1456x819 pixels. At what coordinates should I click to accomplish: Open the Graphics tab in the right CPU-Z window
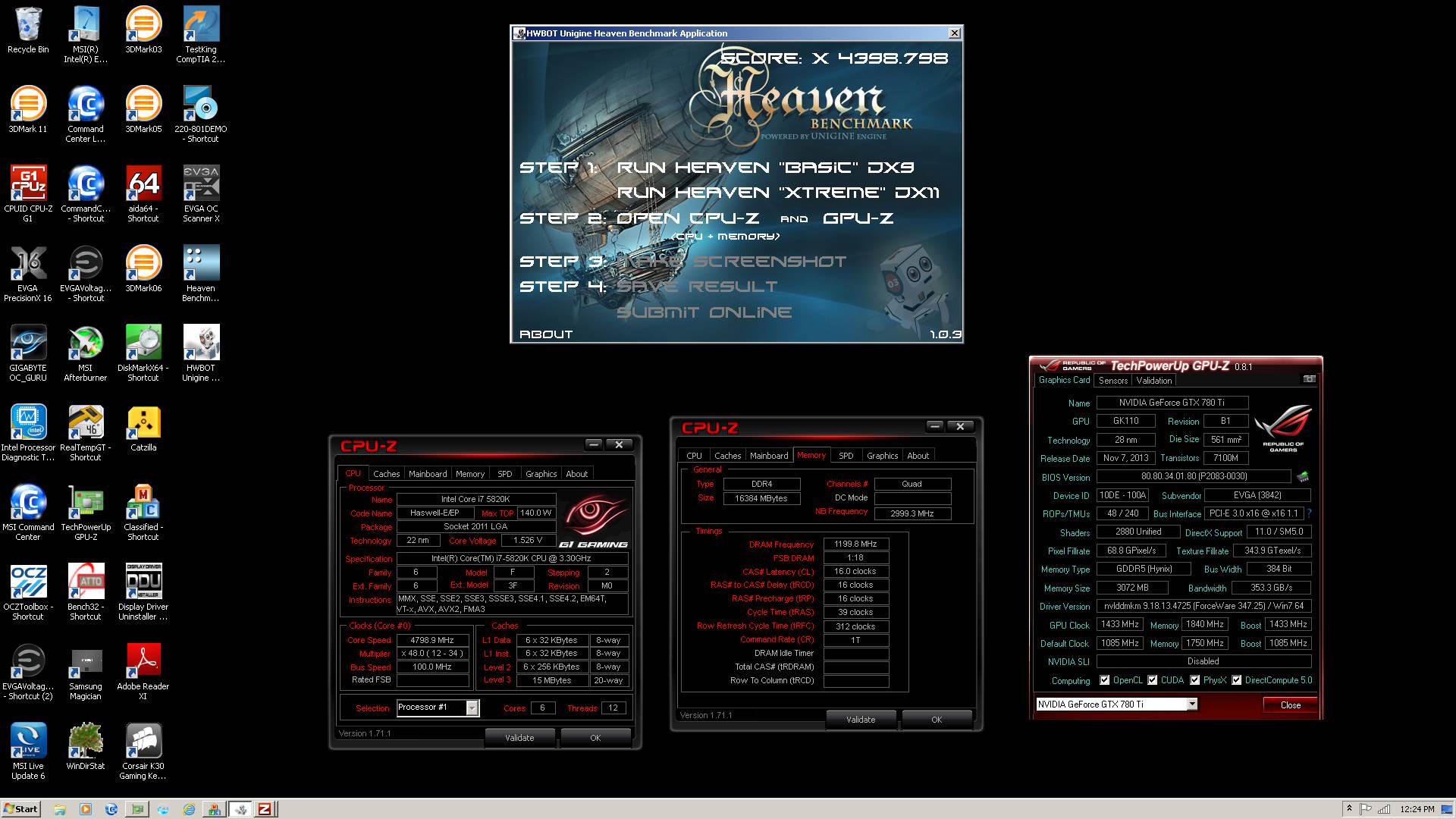[x=882, y=455]
